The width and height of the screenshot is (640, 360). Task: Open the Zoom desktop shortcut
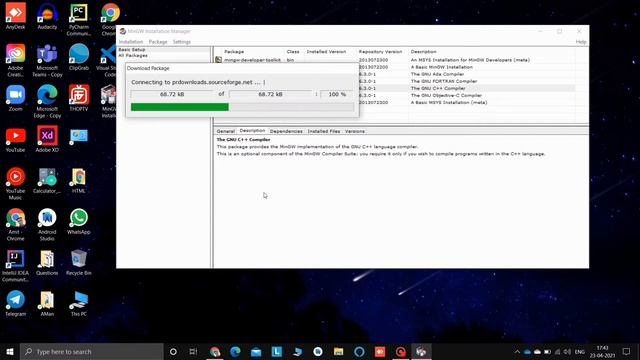[x=16, y=98]
